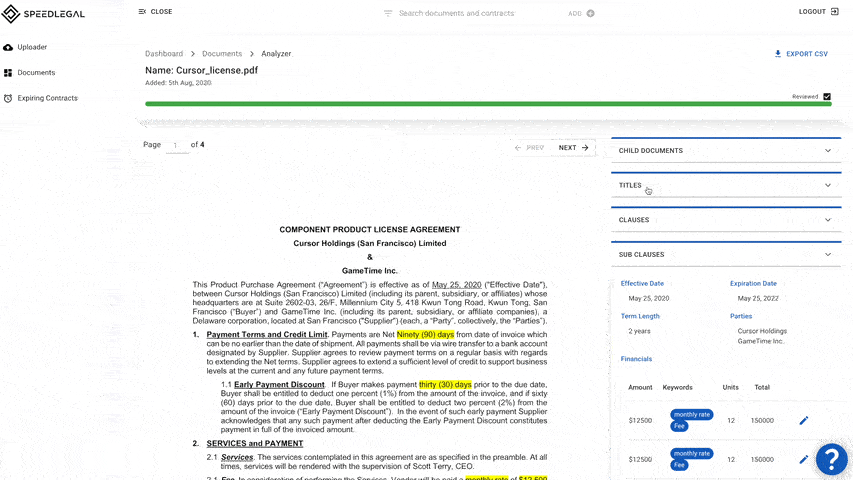Edit the second $12500 financial row
Screen dimensions: 853x480
click(803, 459)
